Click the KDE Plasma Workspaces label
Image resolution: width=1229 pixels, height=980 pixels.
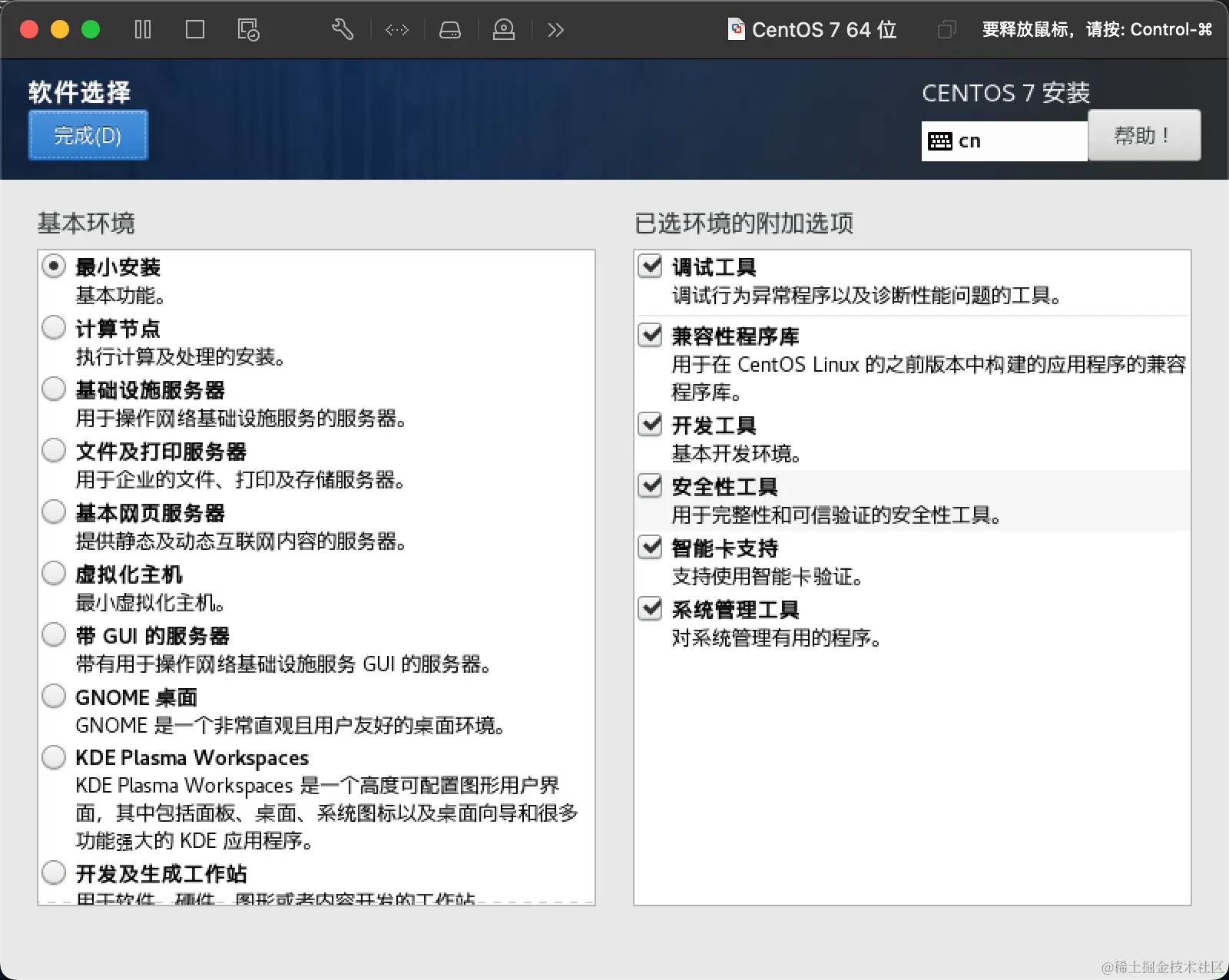coord(192,758)
